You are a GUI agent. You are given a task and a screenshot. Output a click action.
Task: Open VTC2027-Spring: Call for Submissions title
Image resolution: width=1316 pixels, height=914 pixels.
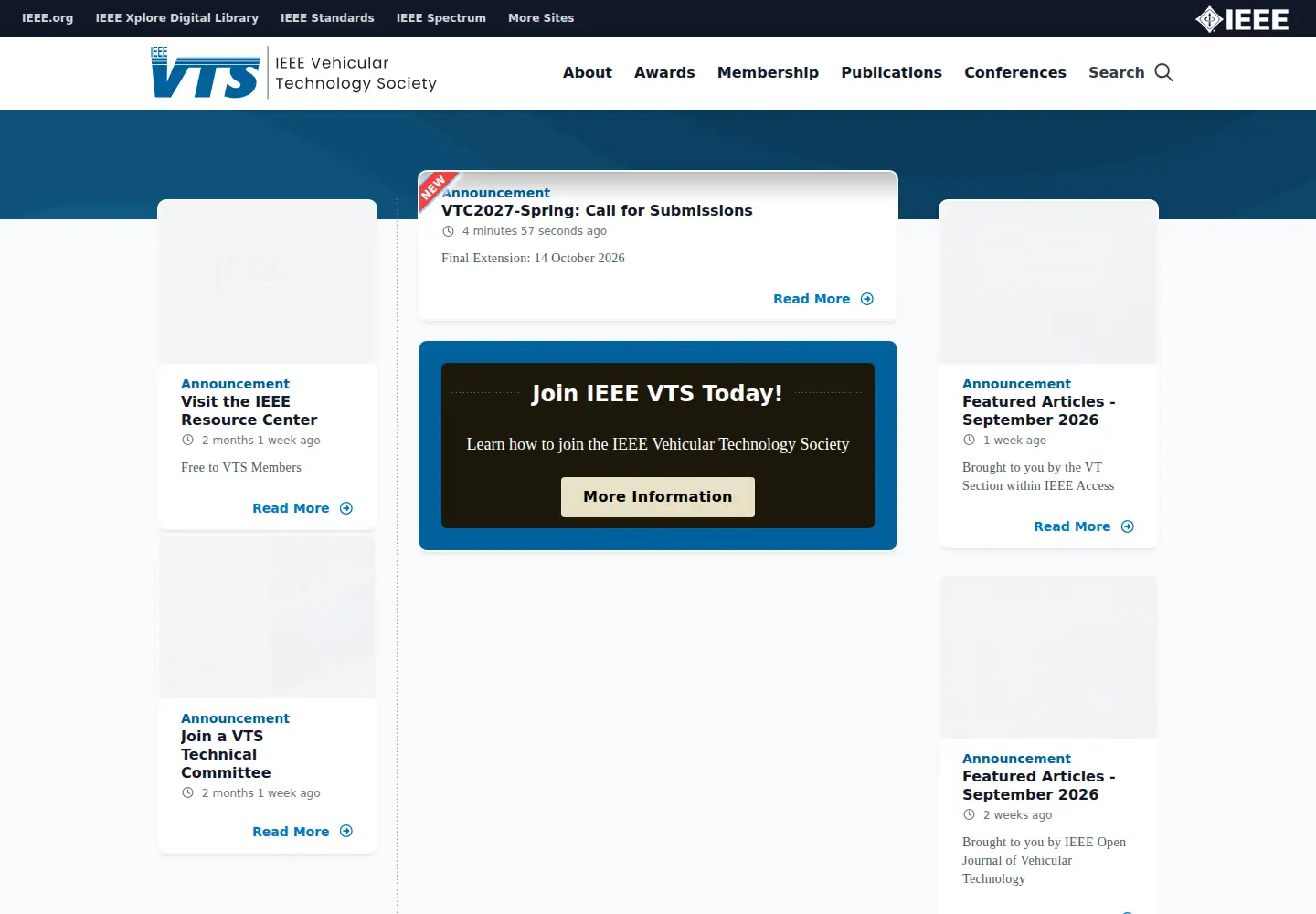[597, 210]
